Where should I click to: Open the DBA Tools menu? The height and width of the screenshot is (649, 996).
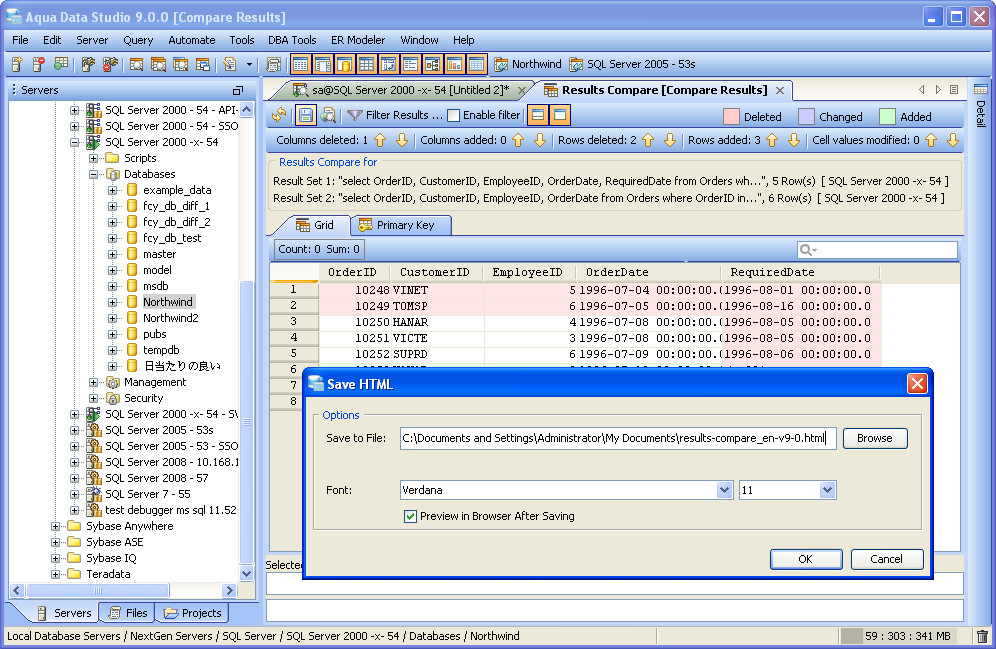tap(292, 40)
